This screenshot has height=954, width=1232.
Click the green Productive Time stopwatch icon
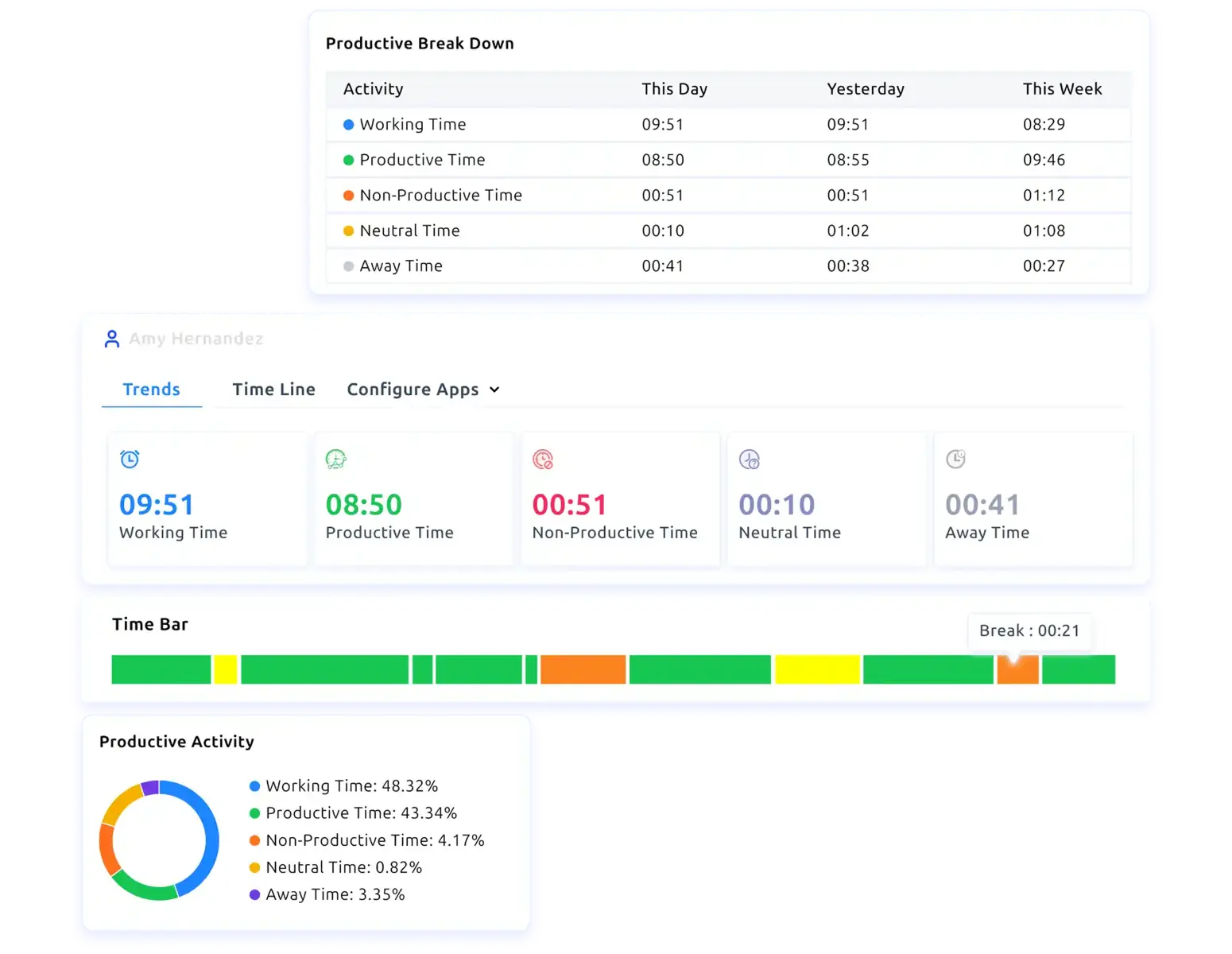[335, 460]
